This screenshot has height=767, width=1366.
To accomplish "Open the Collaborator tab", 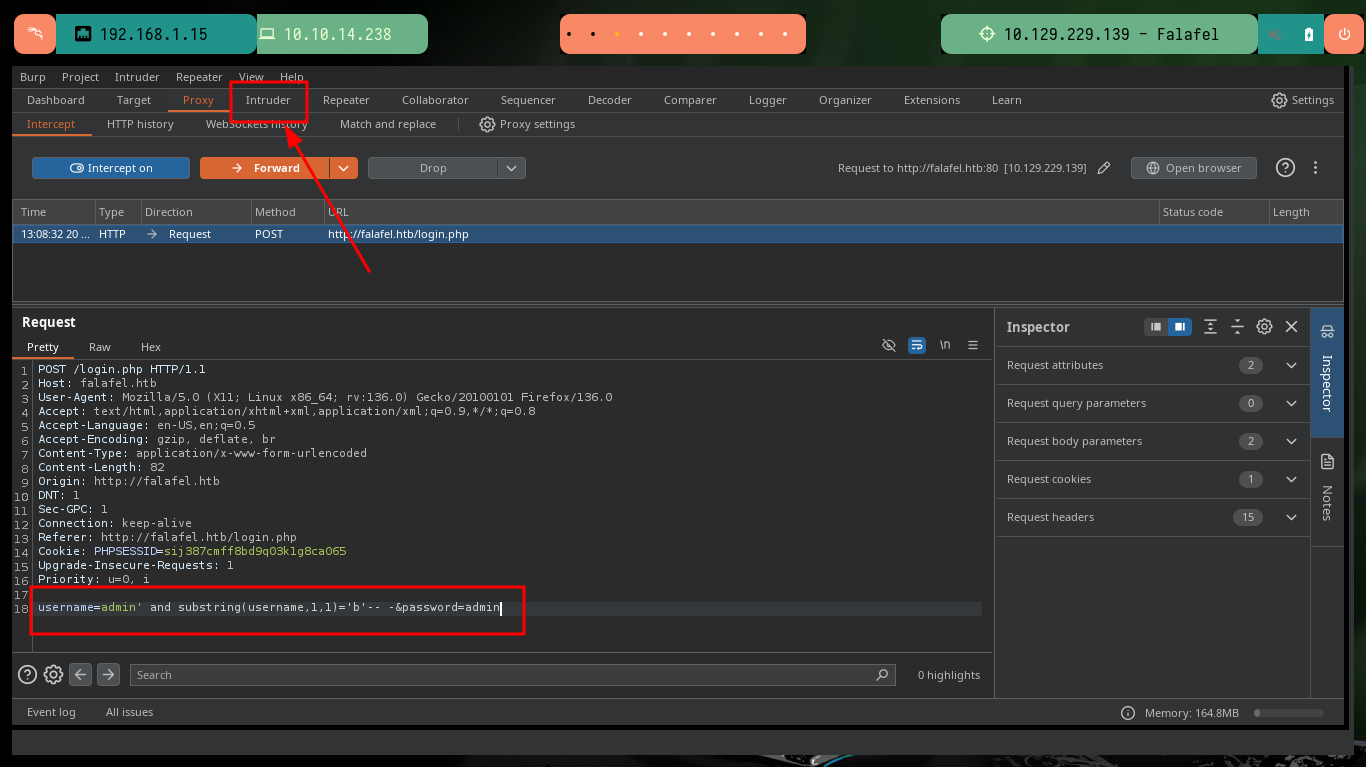I will pyautogui.click(x=435, y=100).
